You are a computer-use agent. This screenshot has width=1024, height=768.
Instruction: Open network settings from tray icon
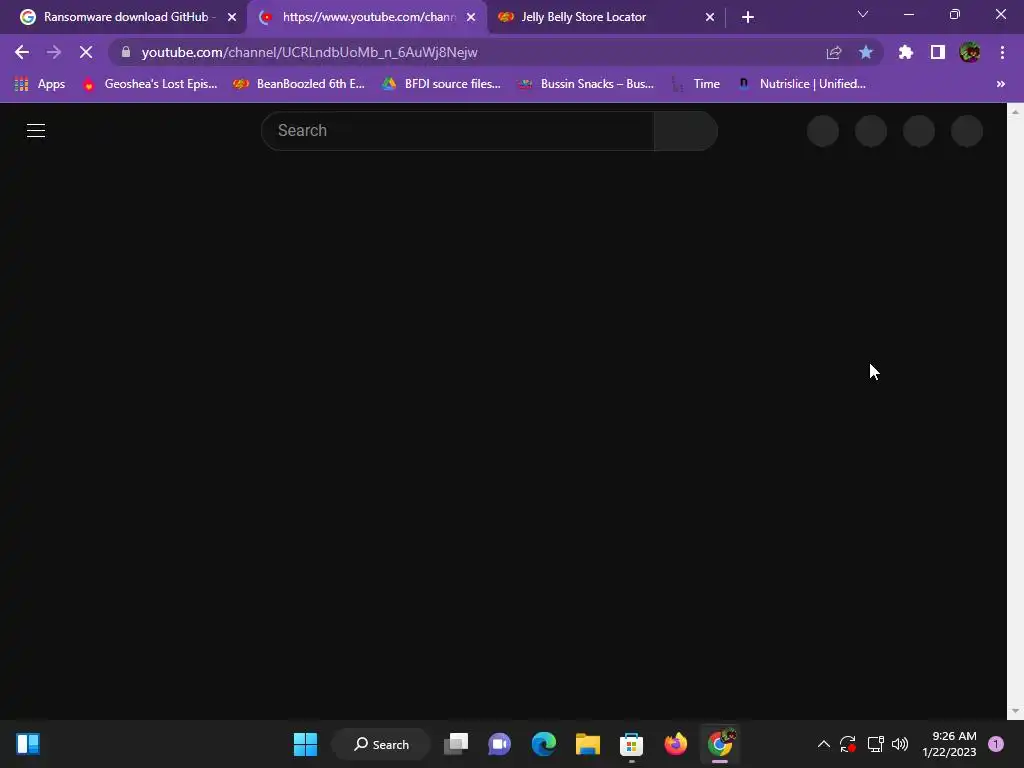pos(875,744)
